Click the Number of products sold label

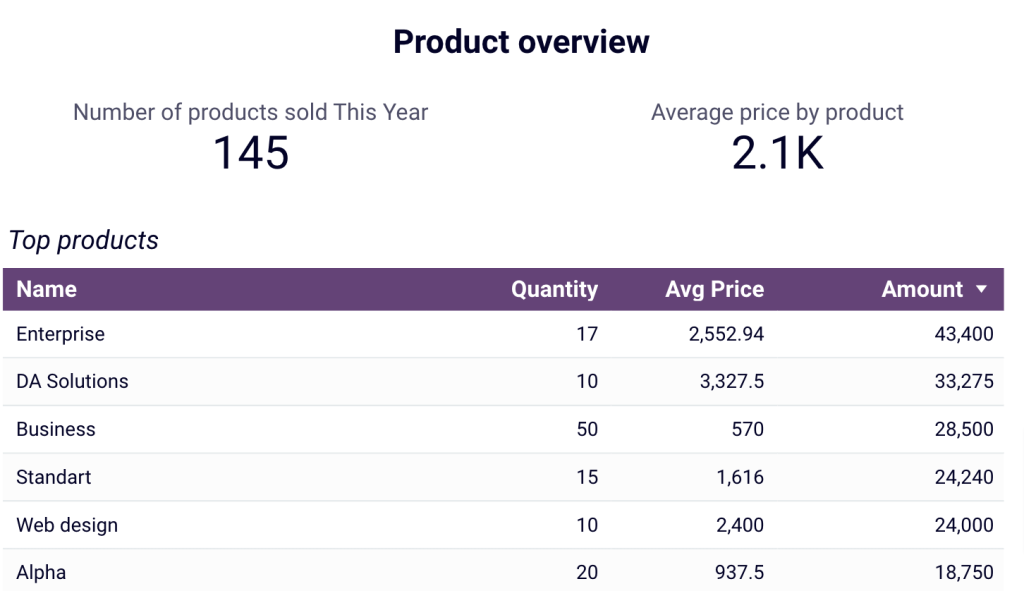click(249, 112)
